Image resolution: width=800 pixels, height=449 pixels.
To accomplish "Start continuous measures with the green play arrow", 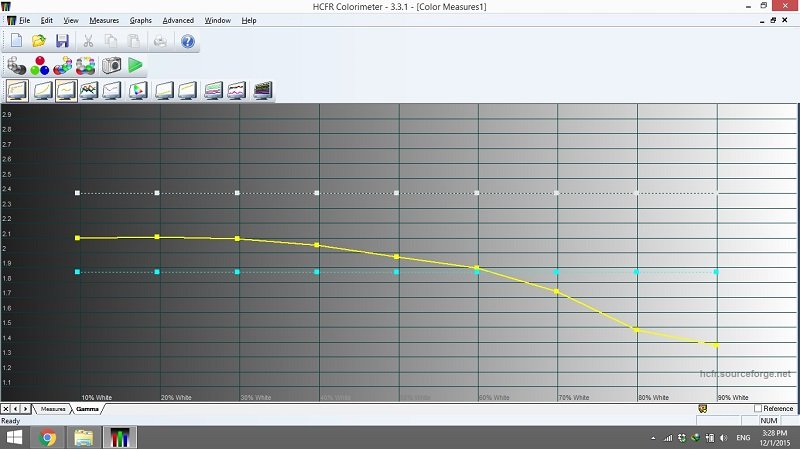I will click(x=135, y=65).
